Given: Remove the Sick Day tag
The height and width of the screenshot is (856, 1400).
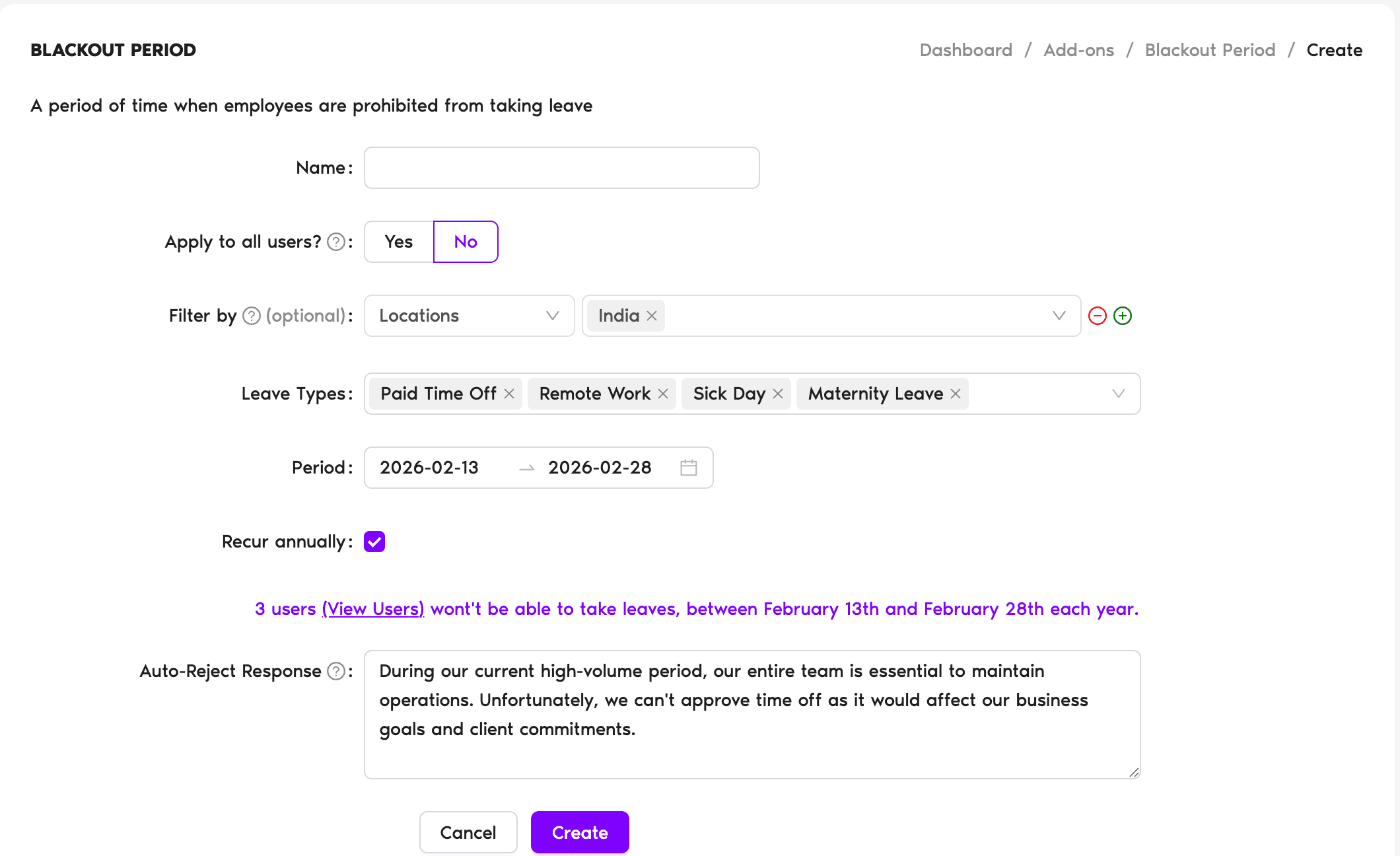Looking at the screenshot, I should point(778,394).
